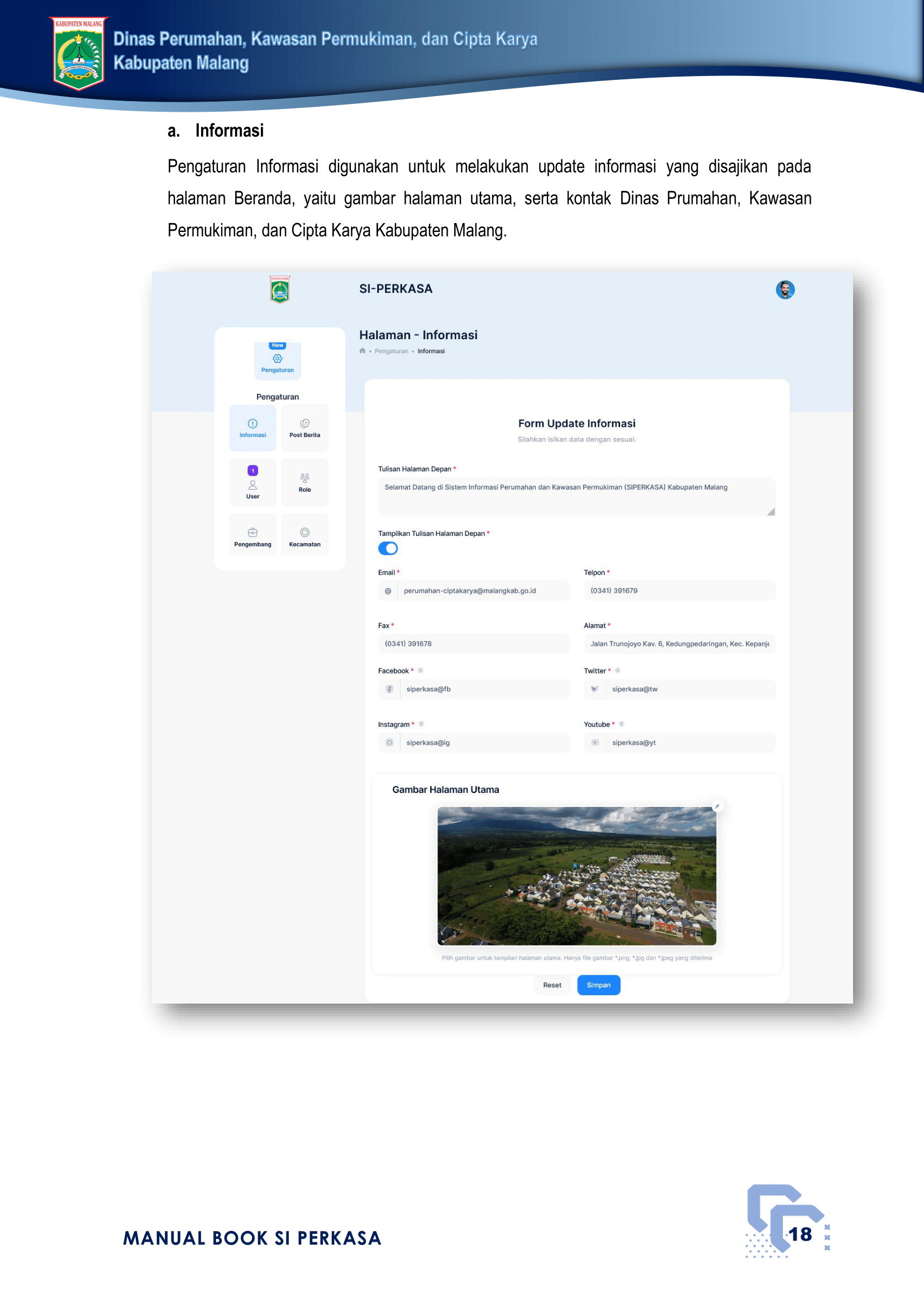Toggle Tampilkan Tulisan Halaman Depan switch
The width and height of the screenshot is (924, 1307).
click(x=388, y=548)
